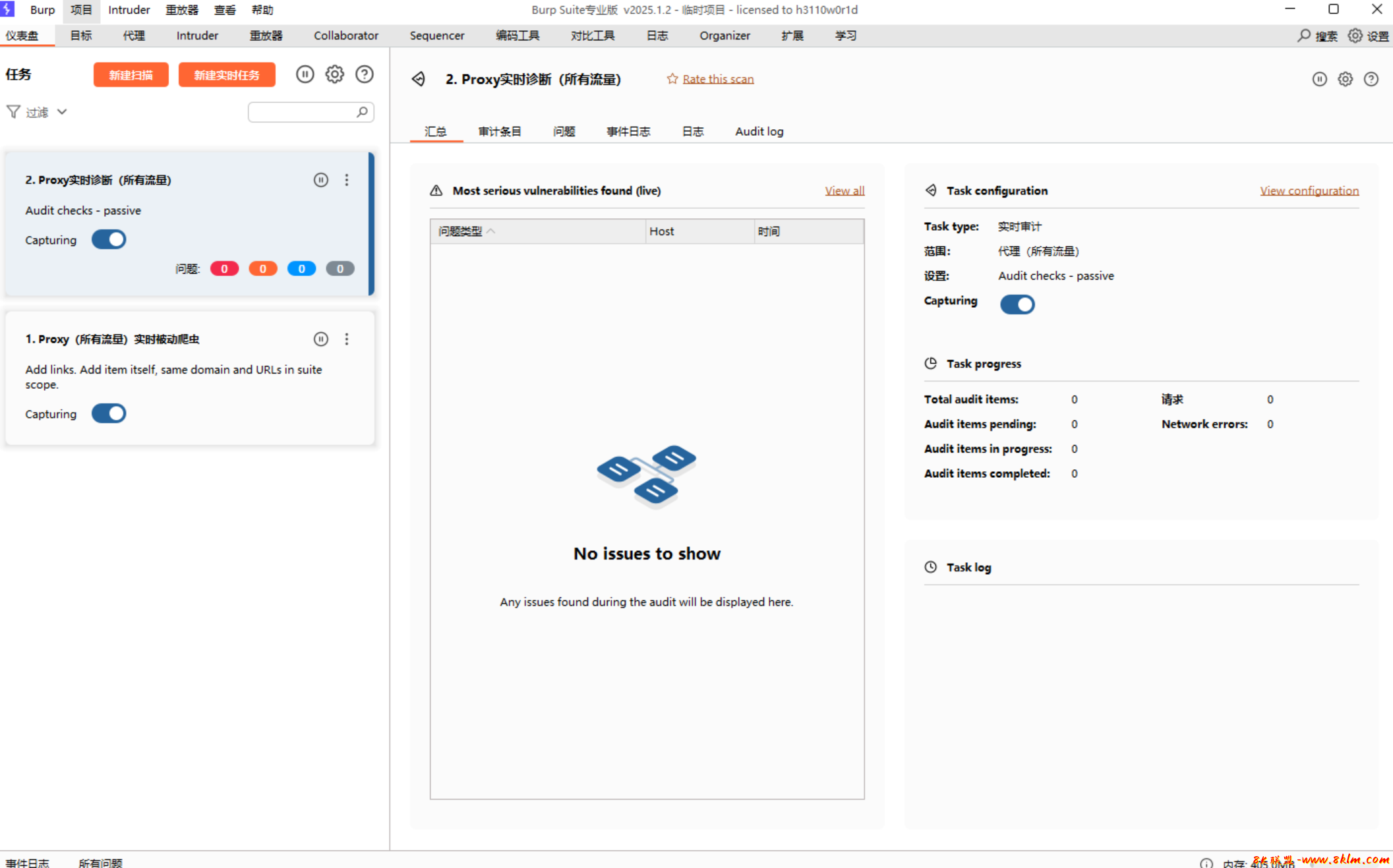Click the tasks panel help icon

(x=365, y=74)
